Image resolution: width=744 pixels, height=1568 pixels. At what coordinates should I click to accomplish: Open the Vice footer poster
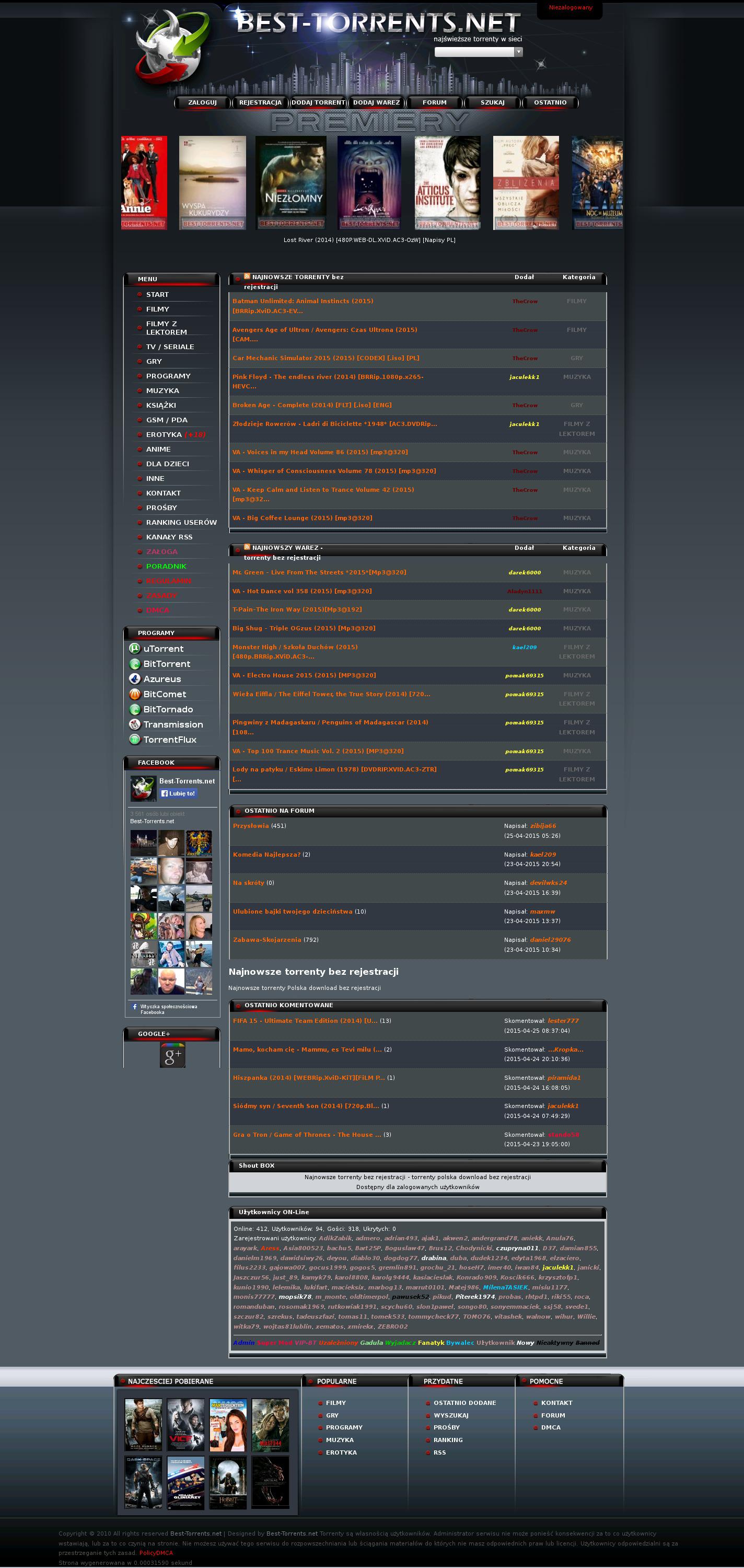[x=185, y=1425]
